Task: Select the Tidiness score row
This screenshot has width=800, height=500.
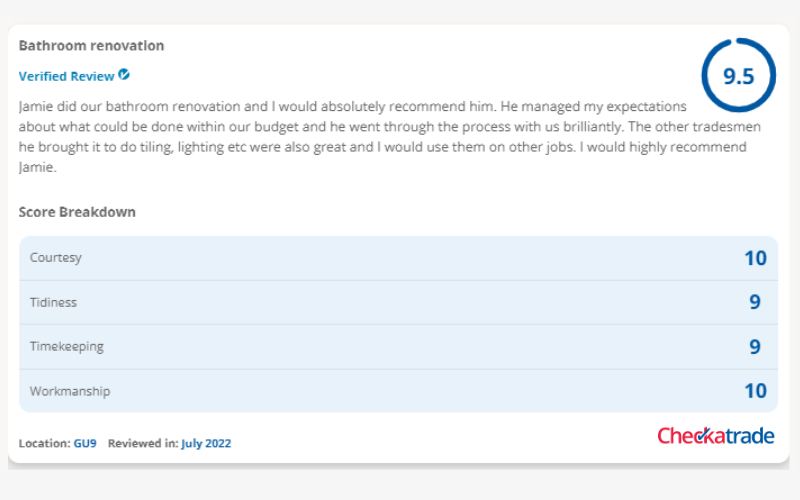Action: [x=398, y=303]
